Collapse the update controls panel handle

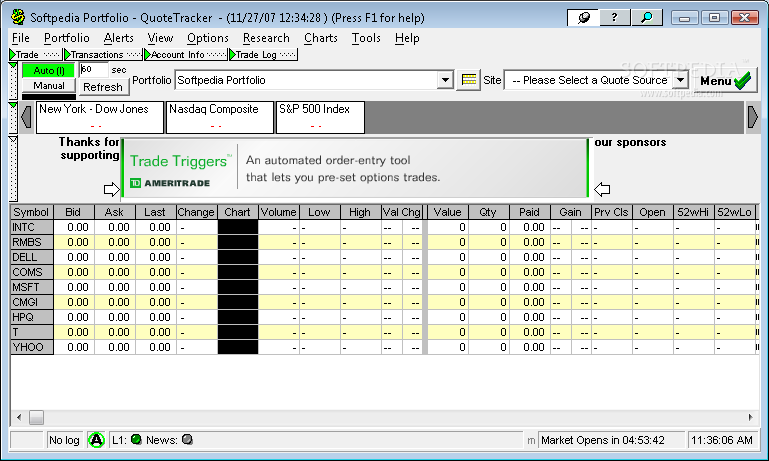pyautogui.click(x=13, y=81)
